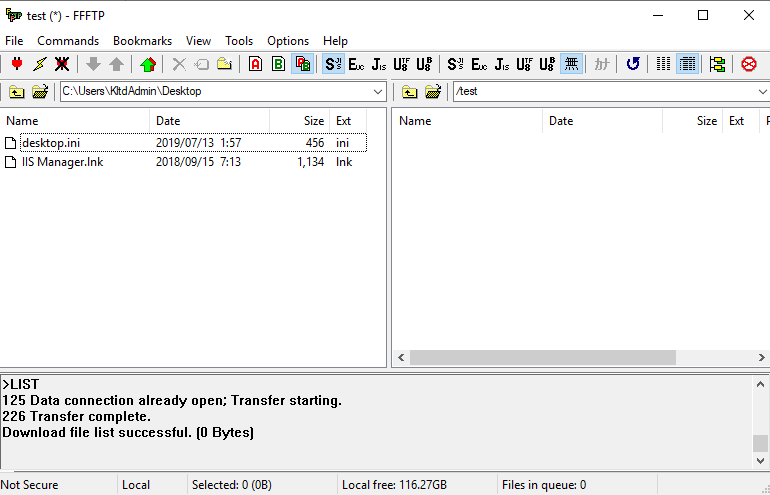Click the FFFTP title bar app icon
The width and height of the screenshot is (770, 495).
tap(13, 15)
